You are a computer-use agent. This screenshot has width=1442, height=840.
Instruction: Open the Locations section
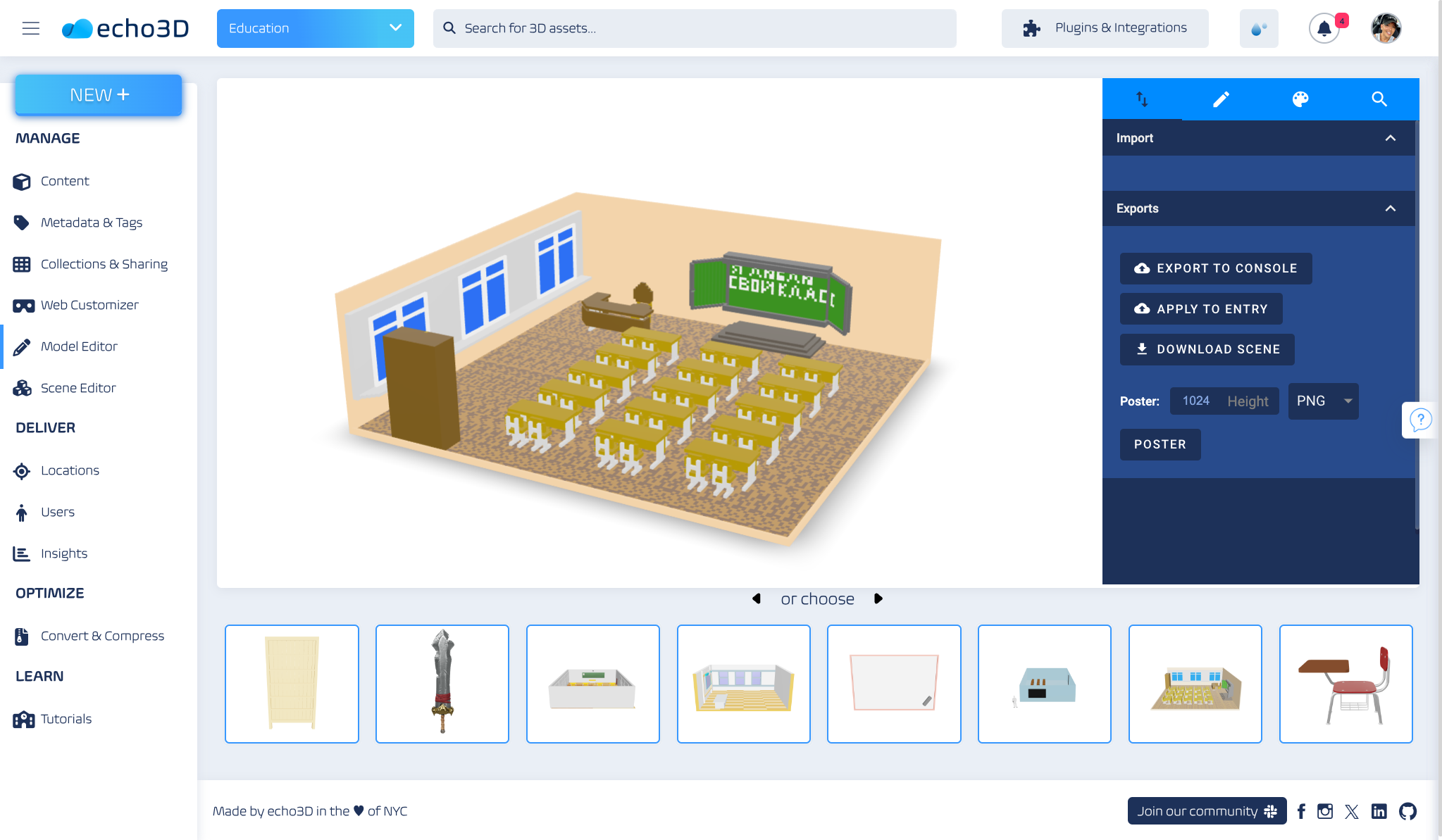coord(70,470)
